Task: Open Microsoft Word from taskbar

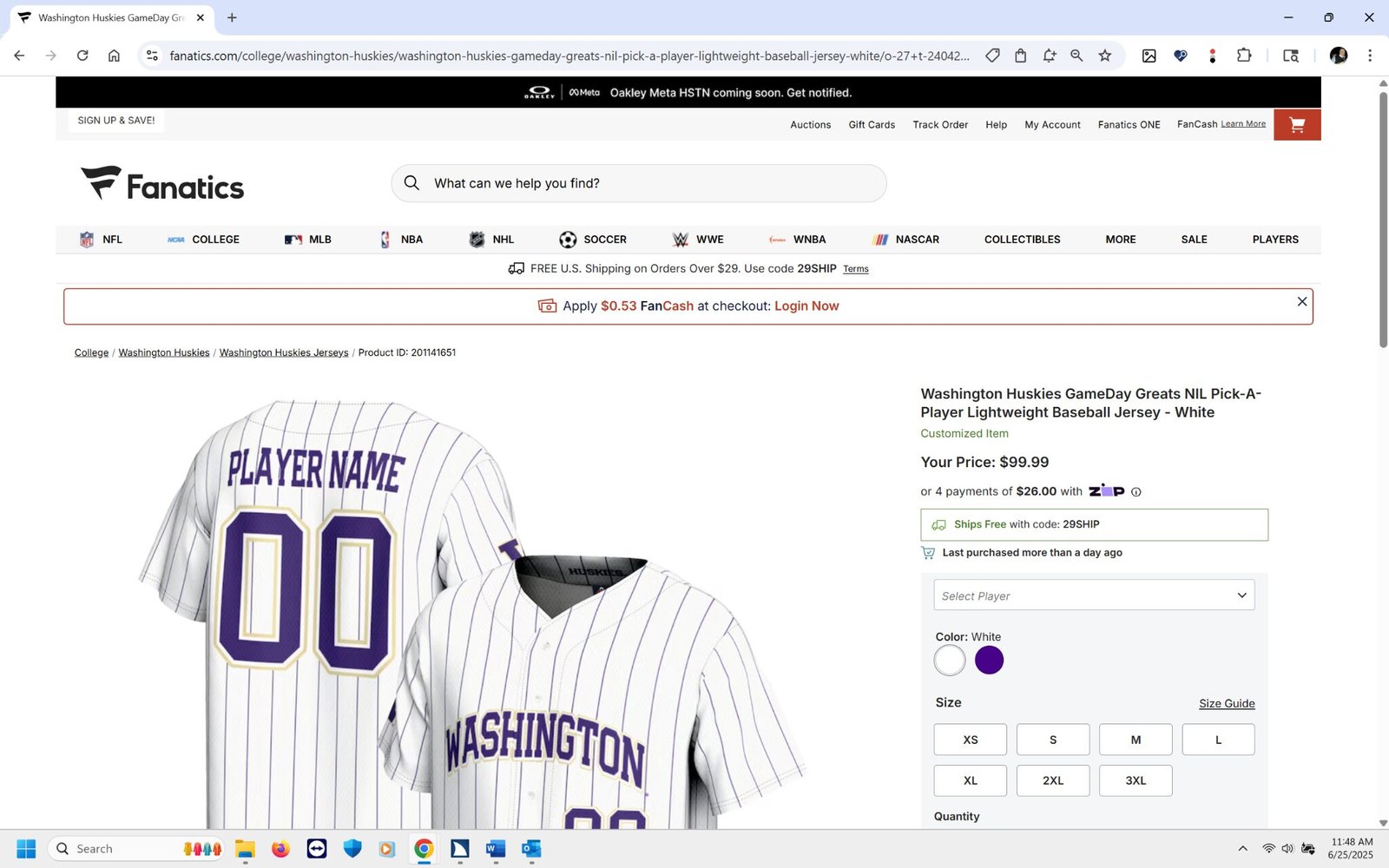Action: [x=496, y=849]
